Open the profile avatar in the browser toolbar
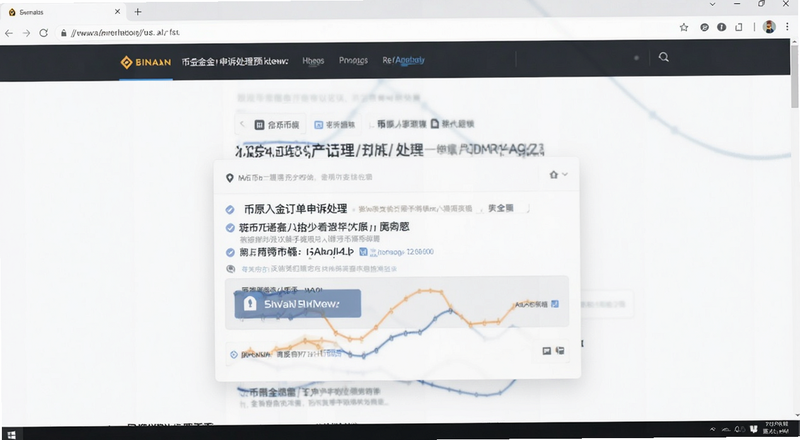This screenshot has height=440, width=800. pyautogui.click(x=769, y=27)
